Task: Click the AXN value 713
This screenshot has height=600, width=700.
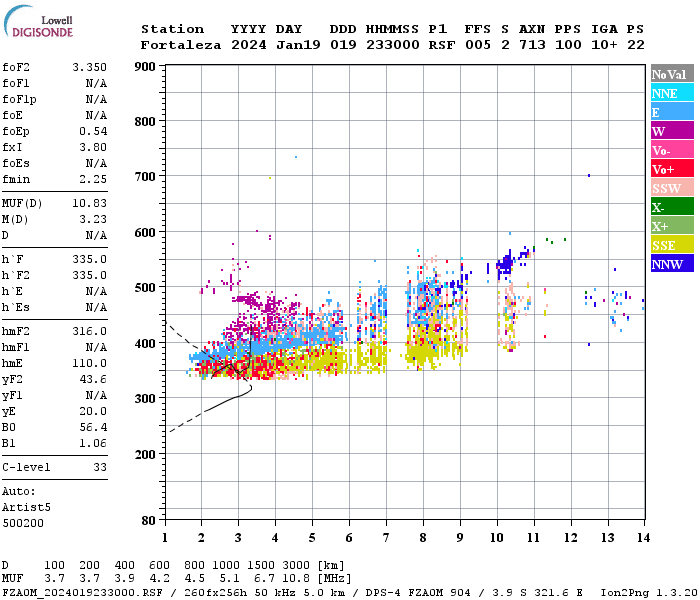Action: [x=532, y=45]
